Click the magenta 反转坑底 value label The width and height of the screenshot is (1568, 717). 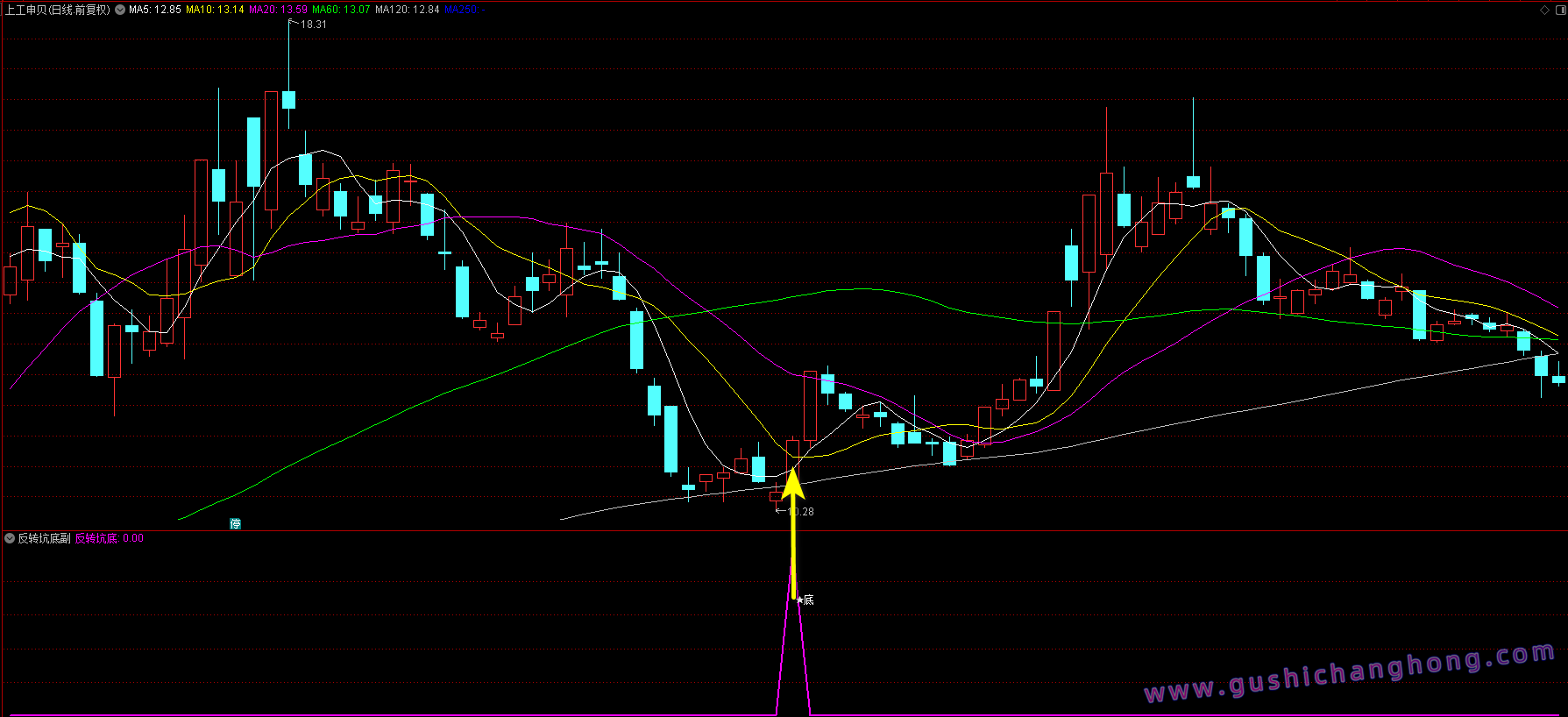[x=96, y=538]
